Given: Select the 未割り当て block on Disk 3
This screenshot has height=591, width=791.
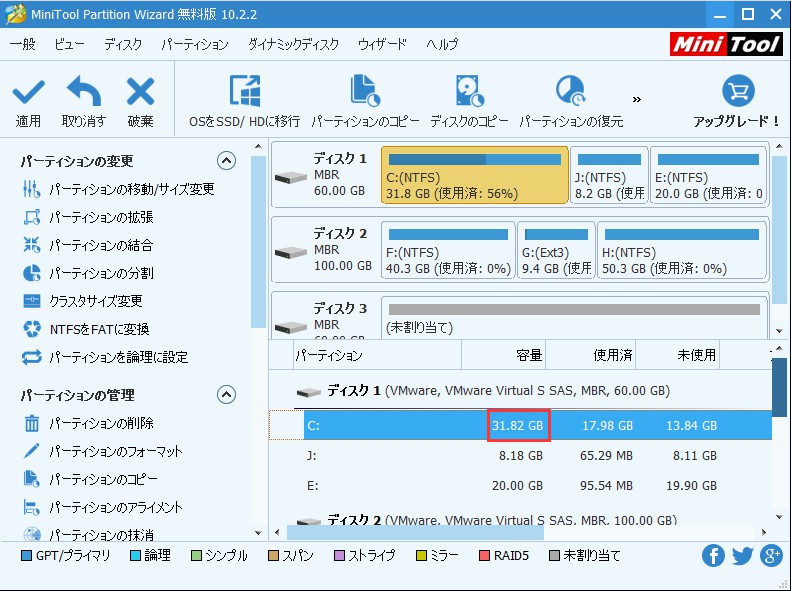Looking at the screenshot, I should [574, 318].
